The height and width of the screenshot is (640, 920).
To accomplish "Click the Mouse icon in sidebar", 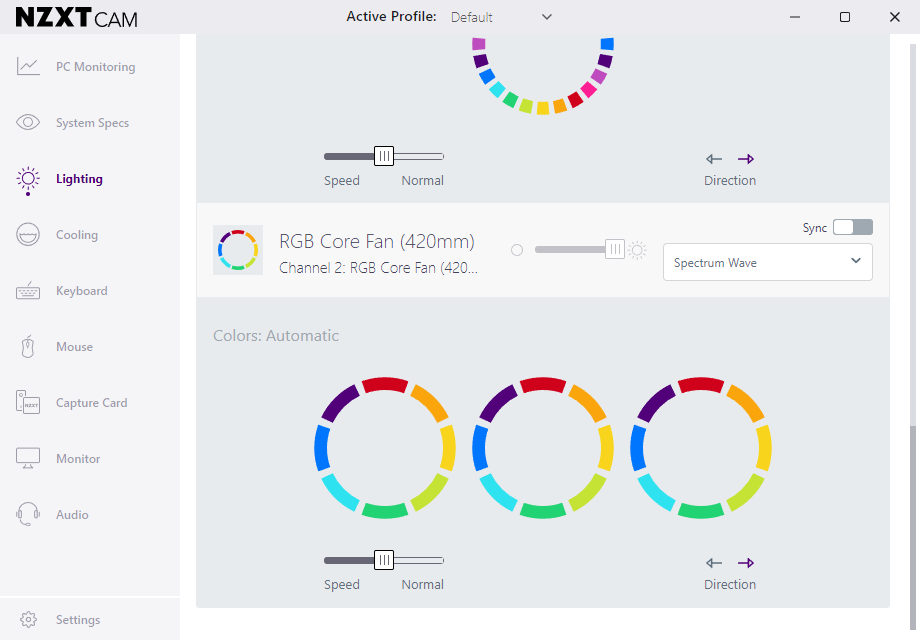I will pos(28,347).
